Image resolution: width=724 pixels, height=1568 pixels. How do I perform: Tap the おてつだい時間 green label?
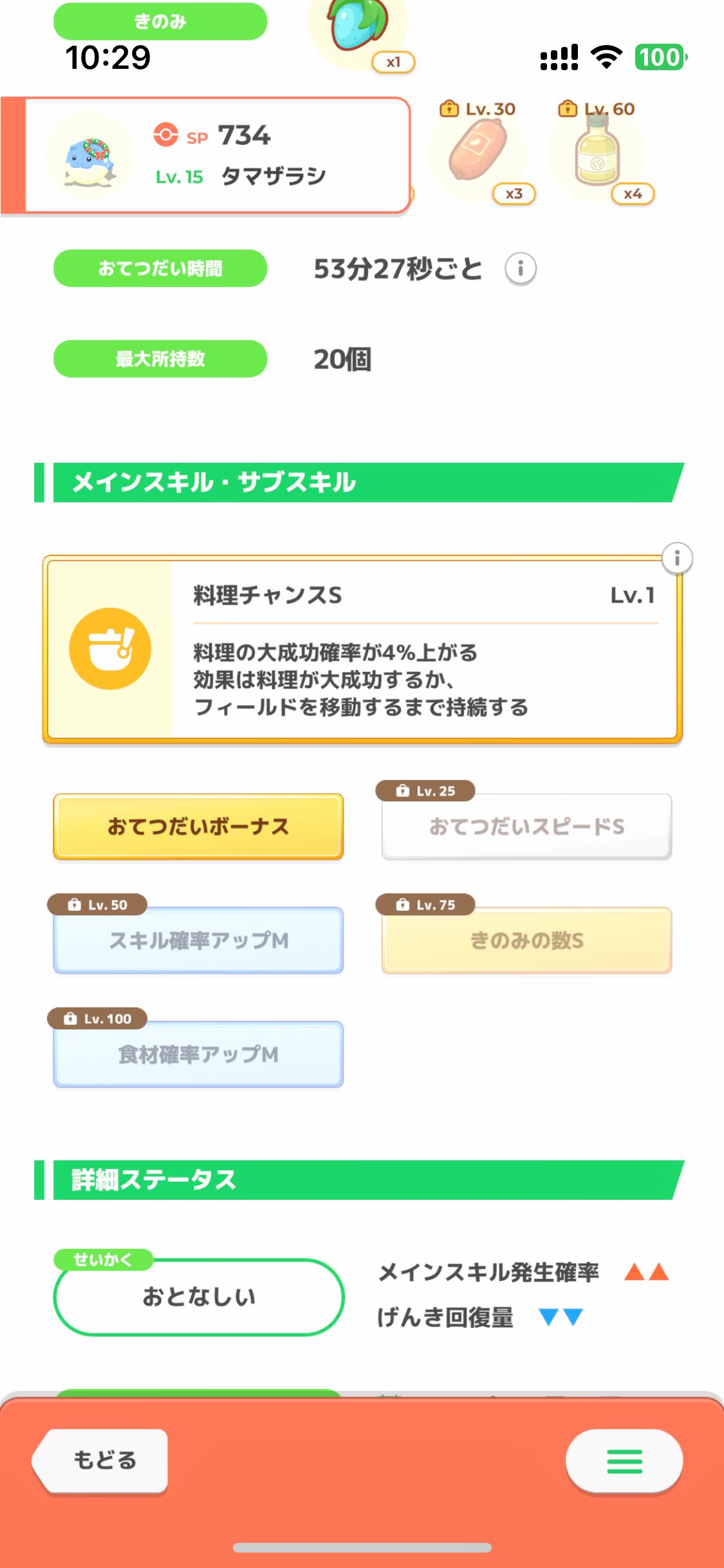[x=160, y=268]
